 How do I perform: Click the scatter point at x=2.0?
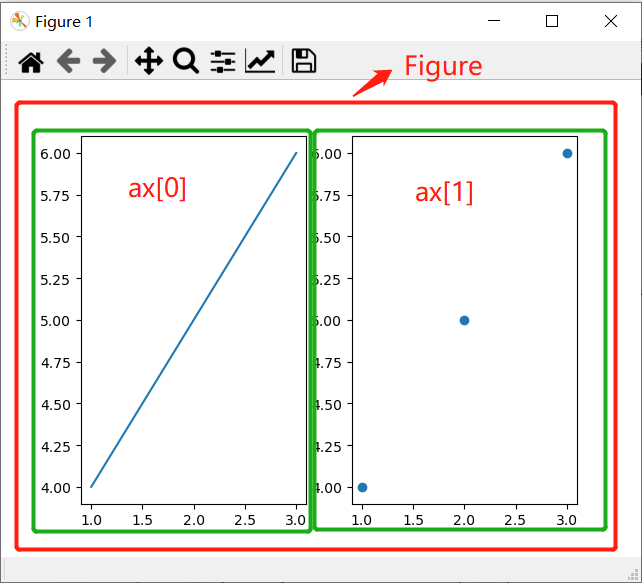(464, 320)
